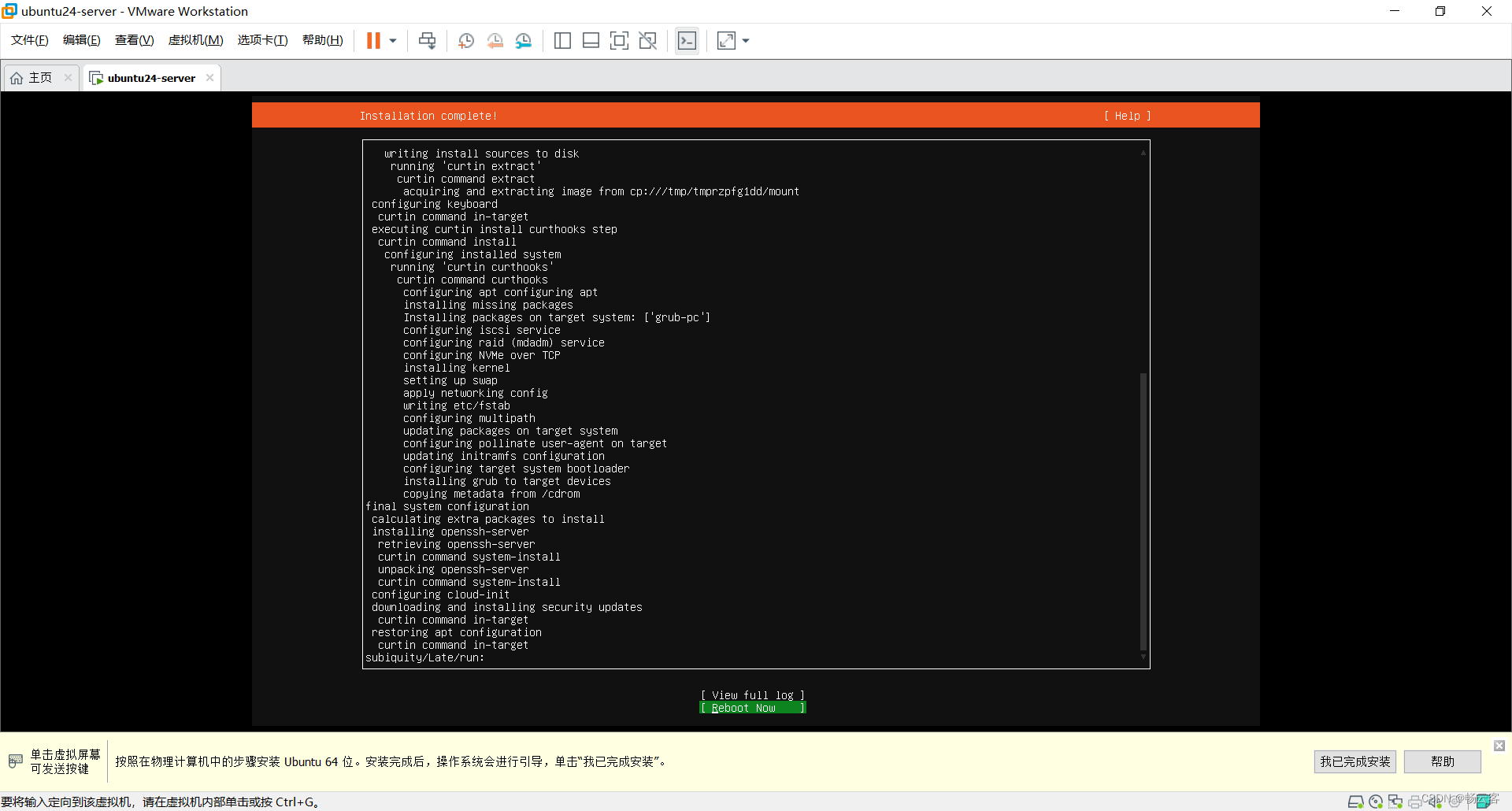Open the 选项卡(T) menu

click(x=263, y=40)
